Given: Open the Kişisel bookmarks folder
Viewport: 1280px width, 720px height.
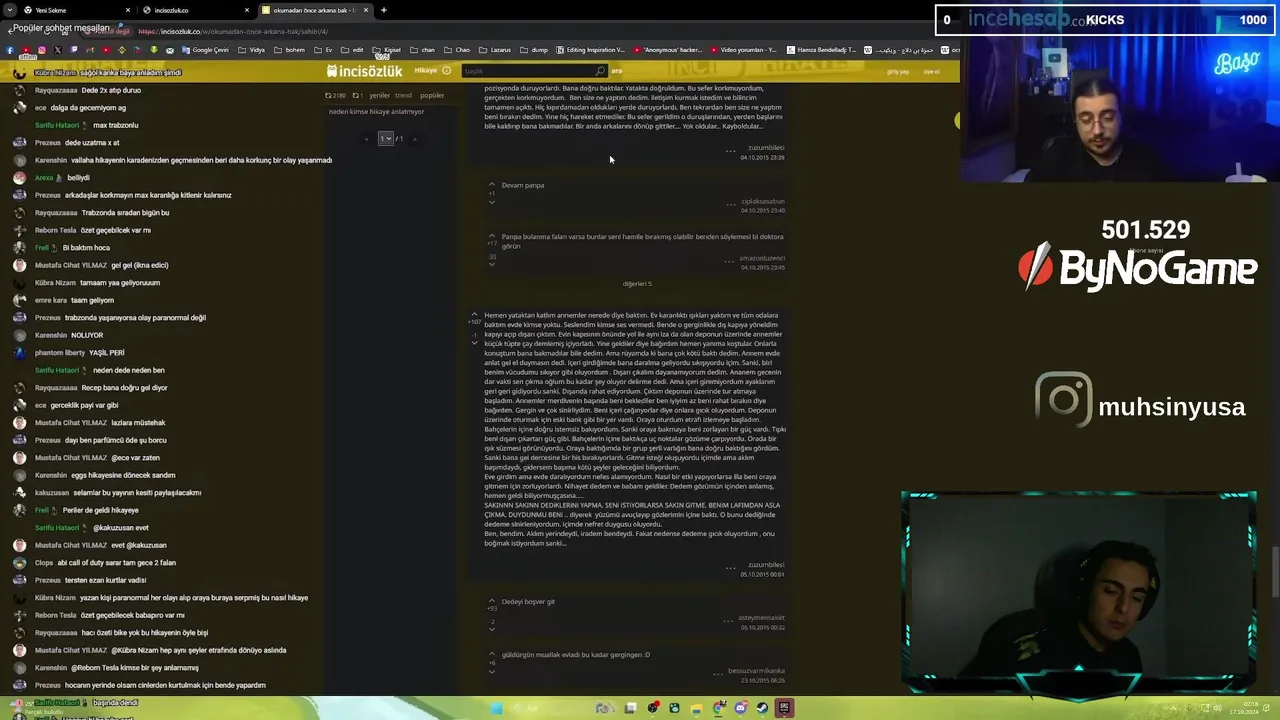Looking at the screenshot, I should 388,50.
